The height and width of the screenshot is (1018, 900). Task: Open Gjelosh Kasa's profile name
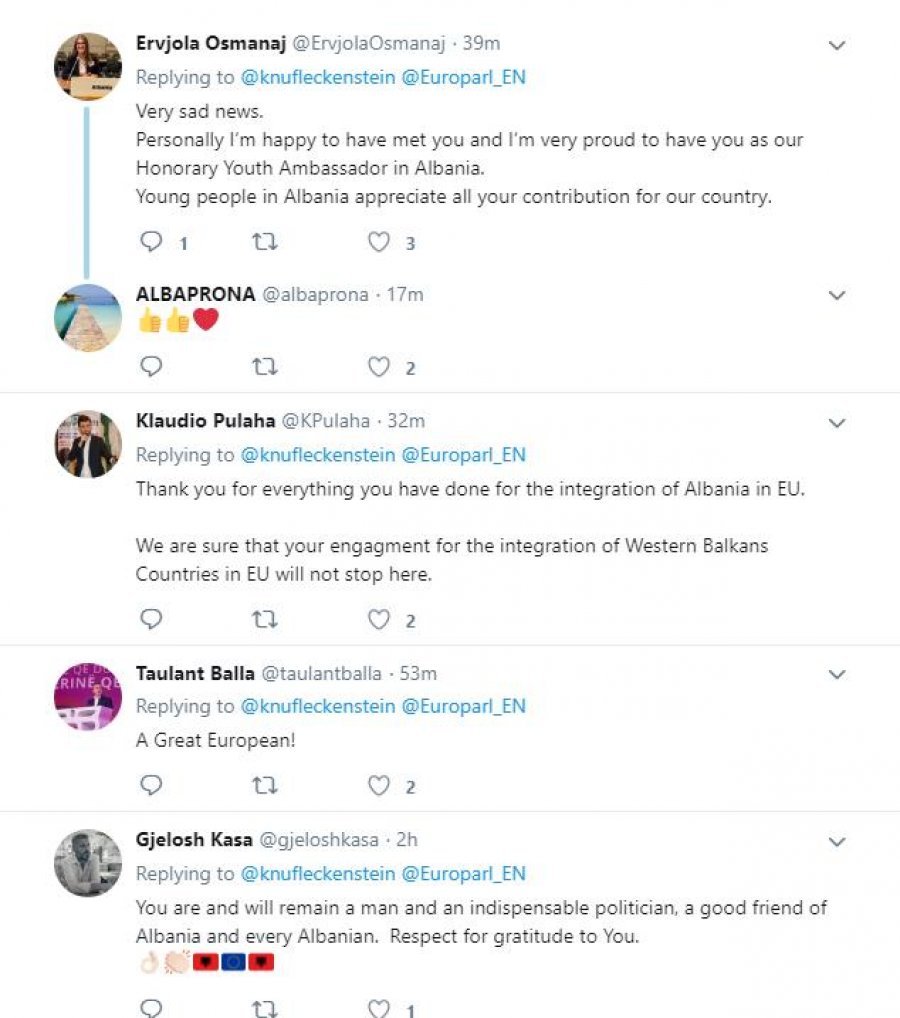tap(194, 840)
